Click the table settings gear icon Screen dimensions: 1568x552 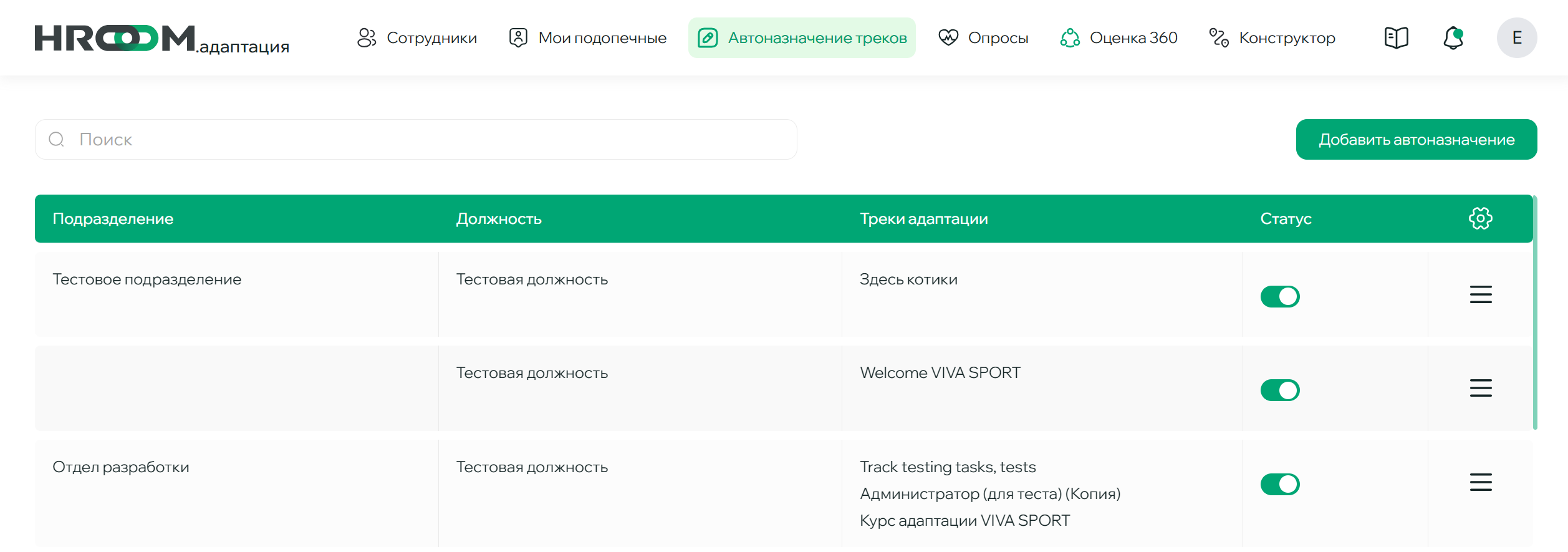1480,219
